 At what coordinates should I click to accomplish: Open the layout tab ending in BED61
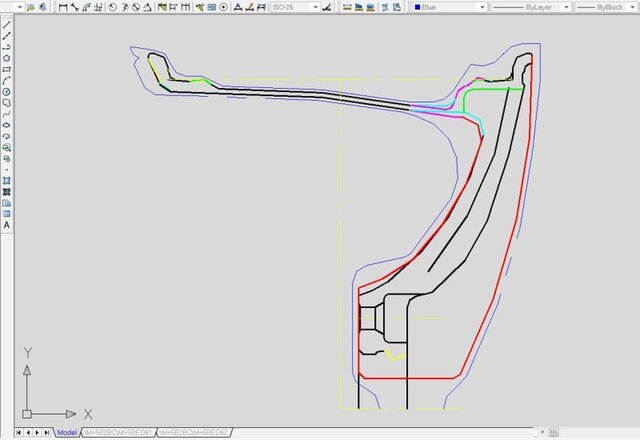[117, 433]
